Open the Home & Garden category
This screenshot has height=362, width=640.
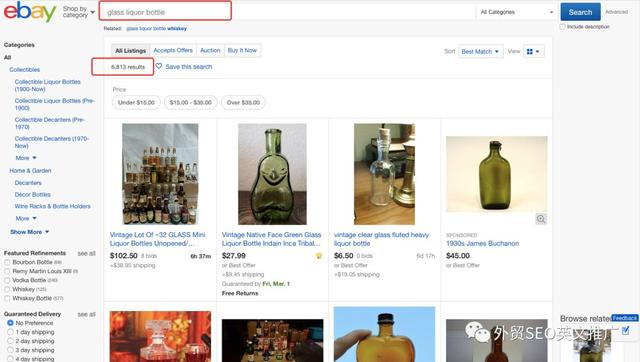pos(30,171)
